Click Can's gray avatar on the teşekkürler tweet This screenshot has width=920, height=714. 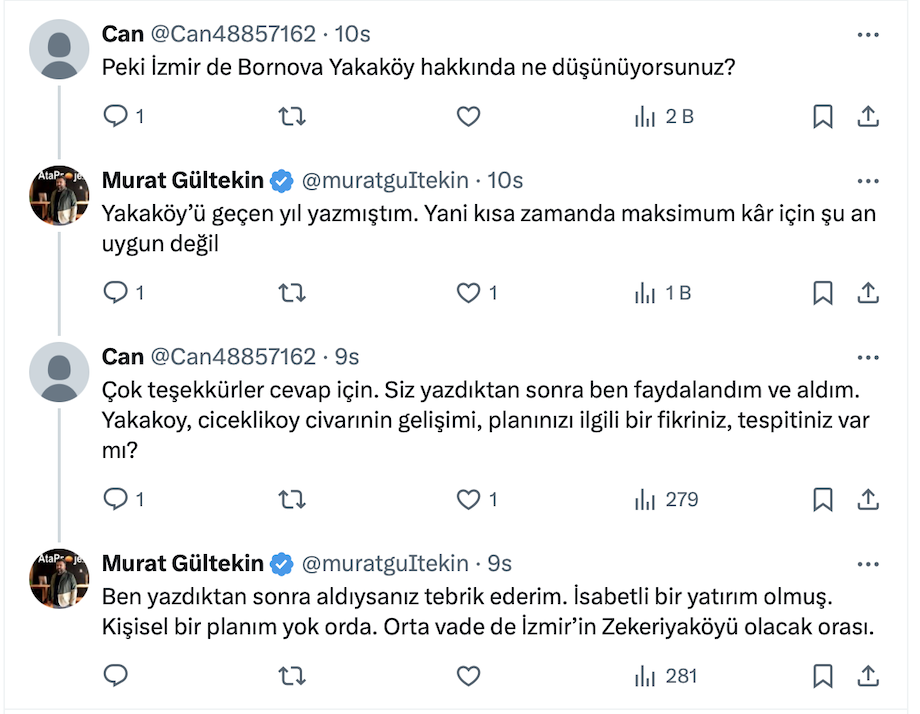(x=60, y=372)
